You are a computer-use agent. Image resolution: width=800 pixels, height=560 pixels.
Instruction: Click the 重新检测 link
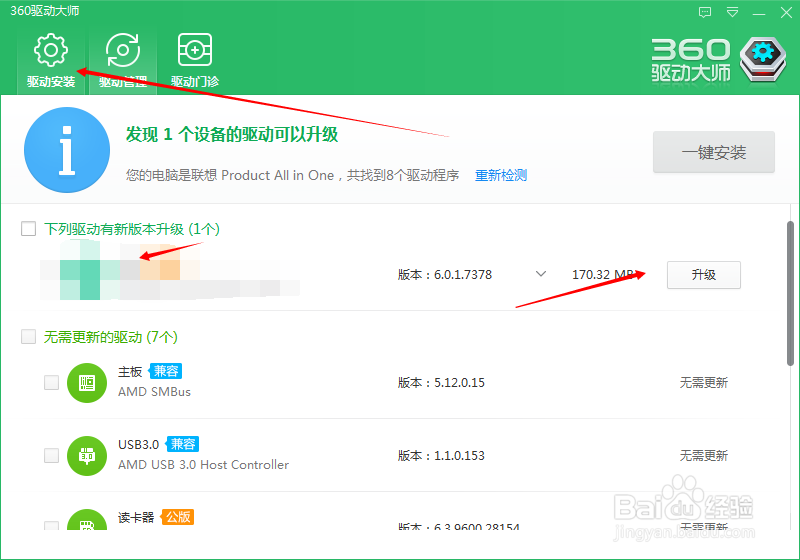(501, 175)
